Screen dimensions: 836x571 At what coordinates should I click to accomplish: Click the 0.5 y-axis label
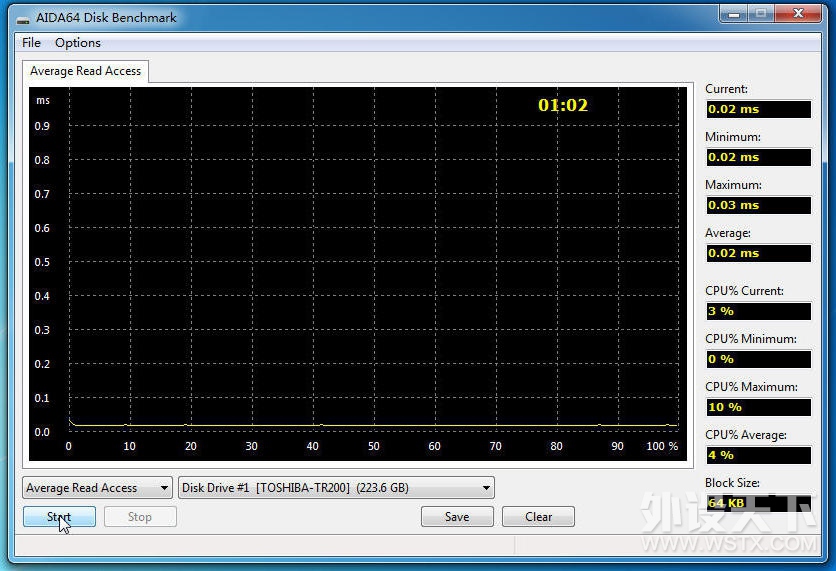click(42, 262)
